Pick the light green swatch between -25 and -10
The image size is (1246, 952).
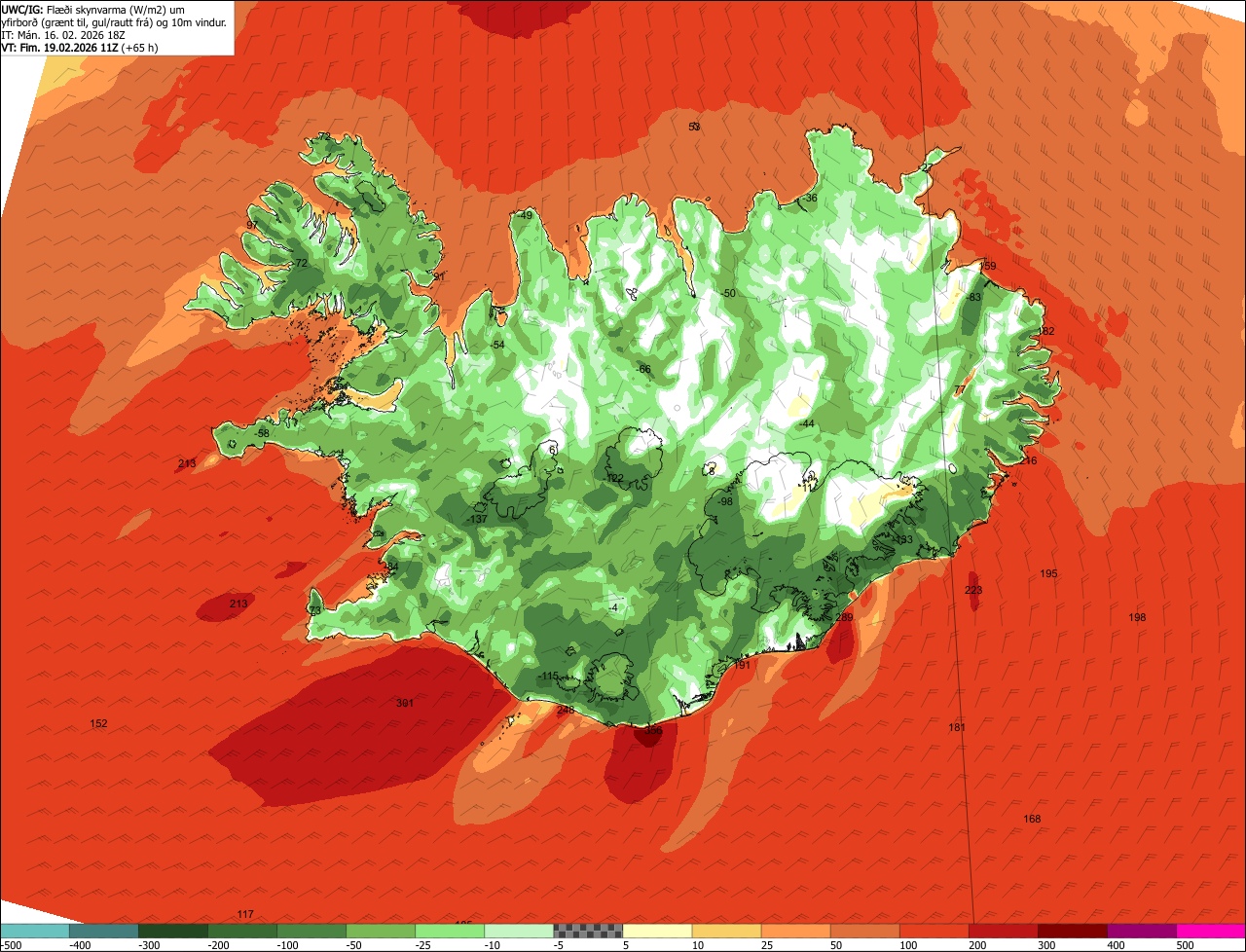pos(451,931)
